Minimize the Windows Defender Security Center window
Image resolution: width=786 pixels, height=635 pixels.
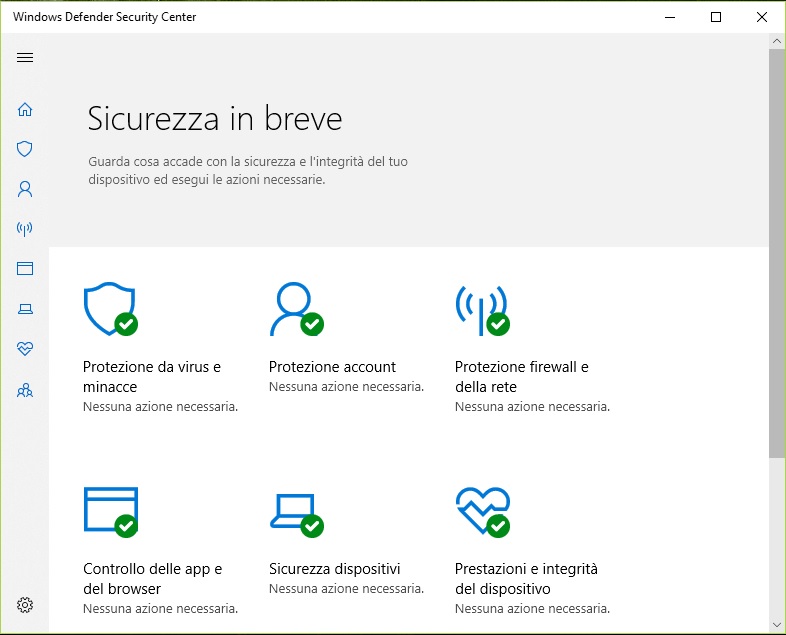click(670, 17)
